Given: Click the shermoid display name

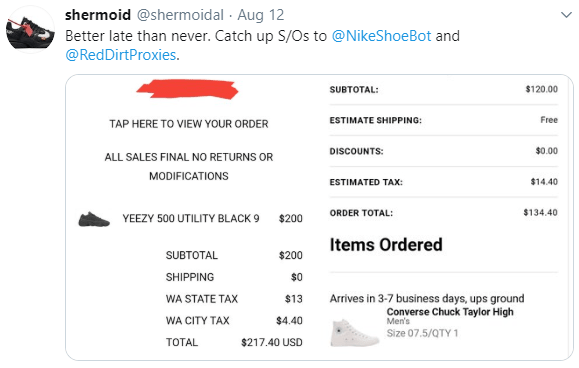Looking at the screenshot, I should (98, 15).
